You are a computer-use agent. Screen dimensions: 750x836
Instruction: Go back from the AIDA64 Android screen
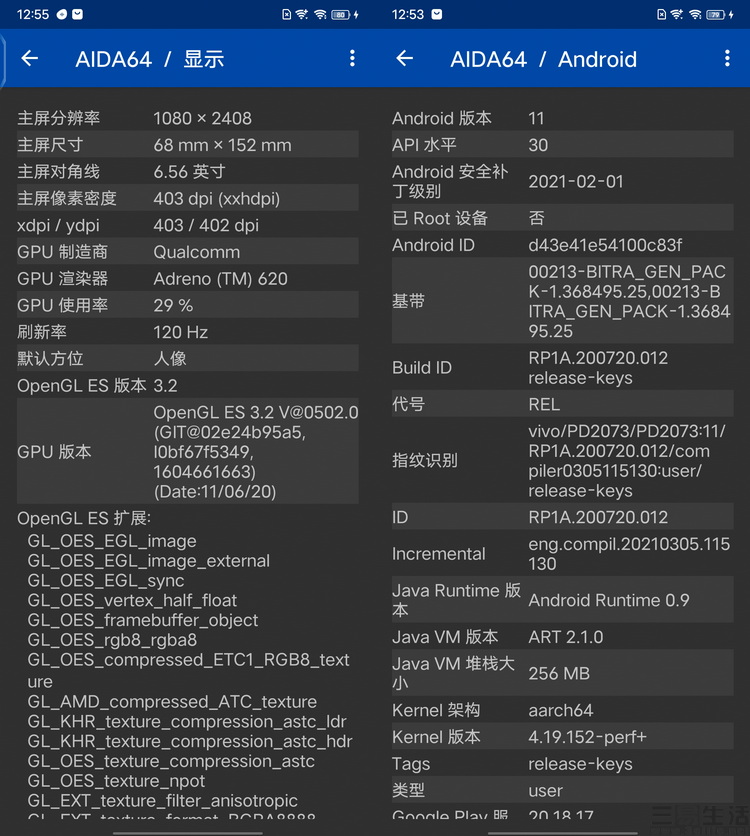[405, 58]
